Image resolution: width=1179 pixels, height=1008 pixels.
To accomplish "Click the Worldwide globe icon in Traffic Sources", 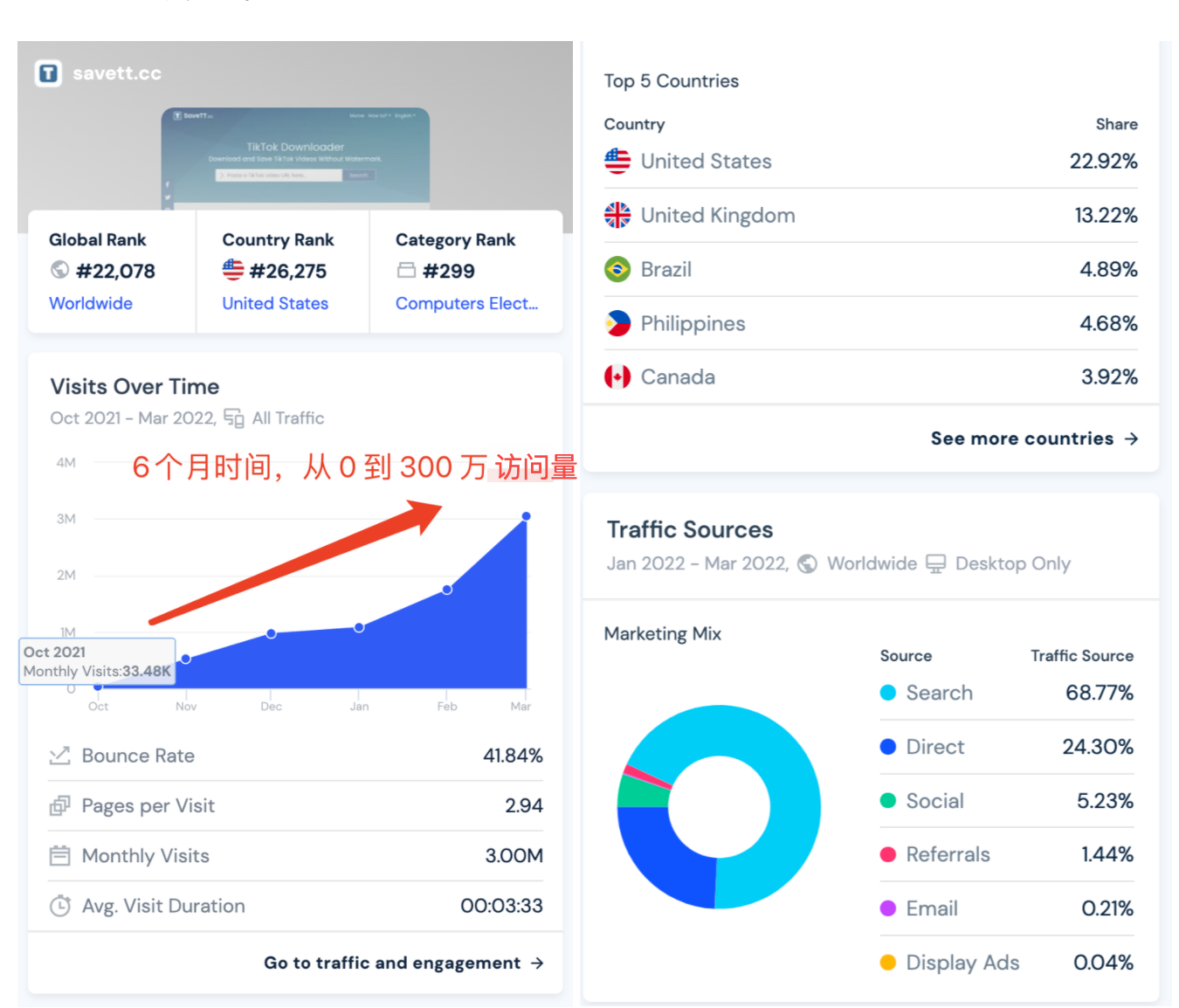I will pyautogui.click(x=808, y=563).
